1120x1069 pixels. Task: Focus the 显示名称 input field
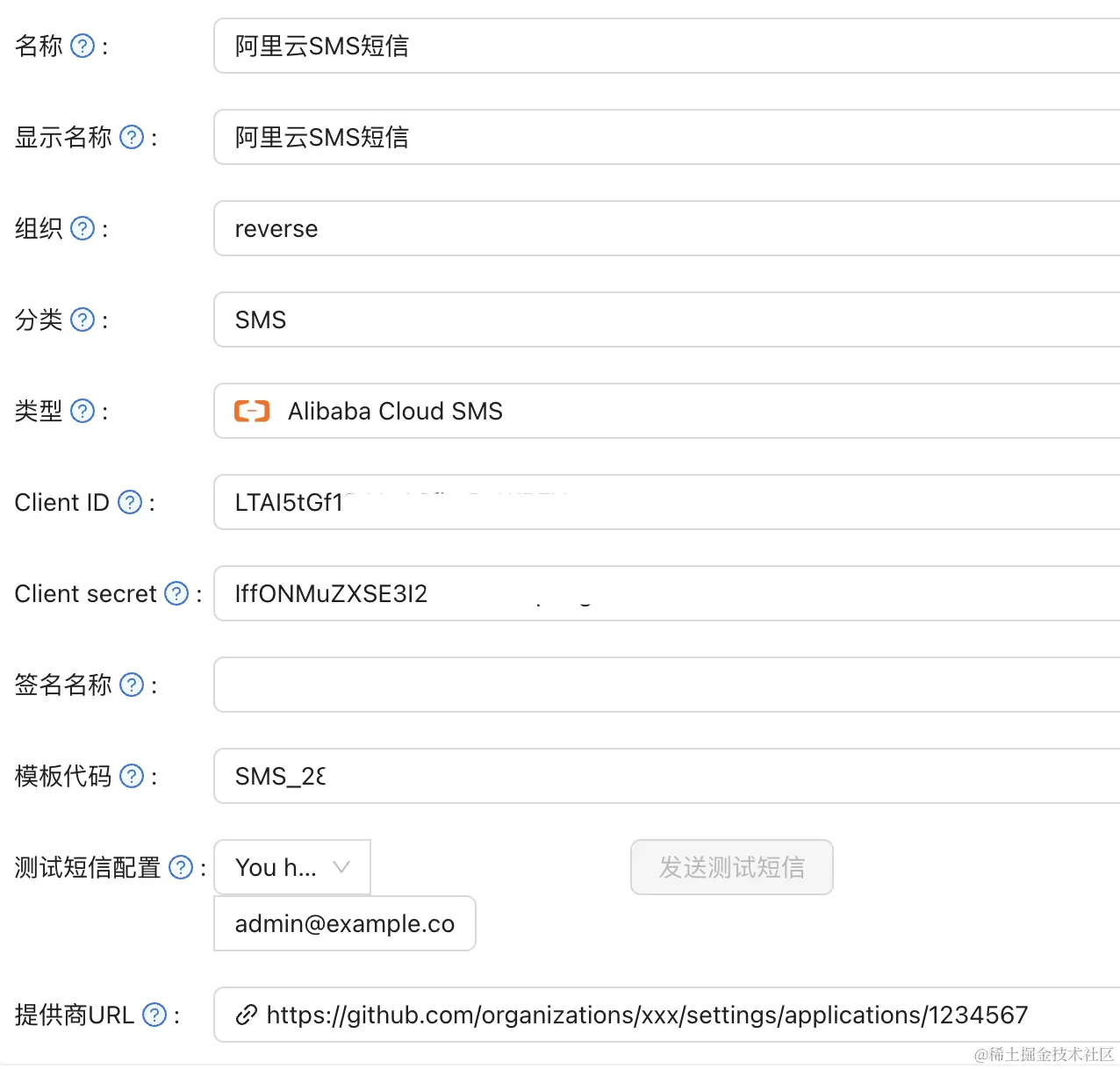pyautogui.click(x=667, y=137)
